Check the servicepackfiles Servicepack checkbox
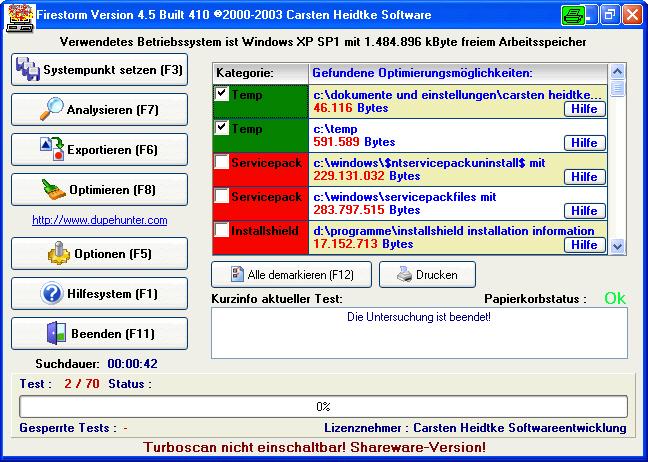Viewport: 648px width, 462px height. tap(222, 195)
